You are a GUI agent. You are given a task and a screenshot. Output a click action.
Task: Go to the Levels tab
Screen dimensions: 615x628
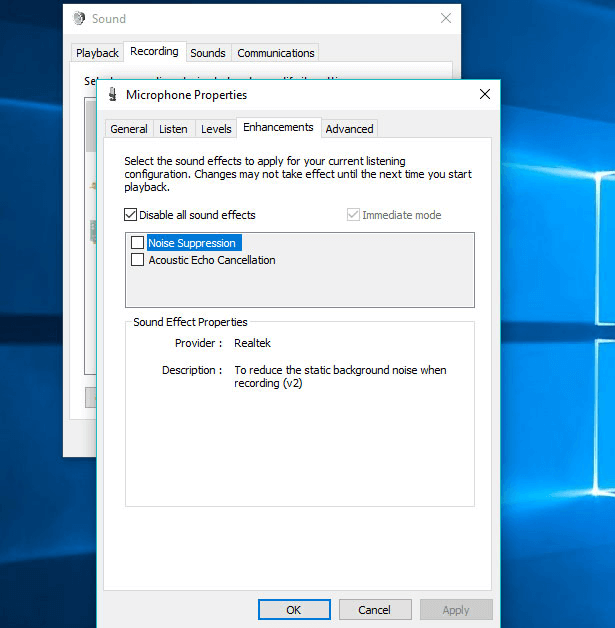[x=216, y=129]
